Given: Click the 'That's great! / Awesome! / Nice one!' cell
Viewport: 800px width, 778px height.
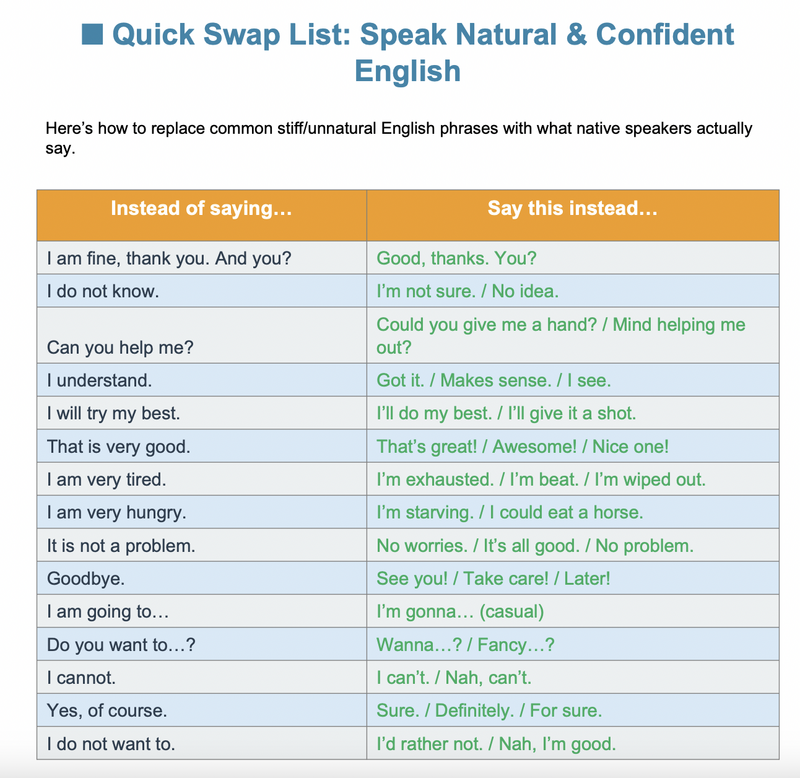Looking at the screenshot, I should click(572, 446).
